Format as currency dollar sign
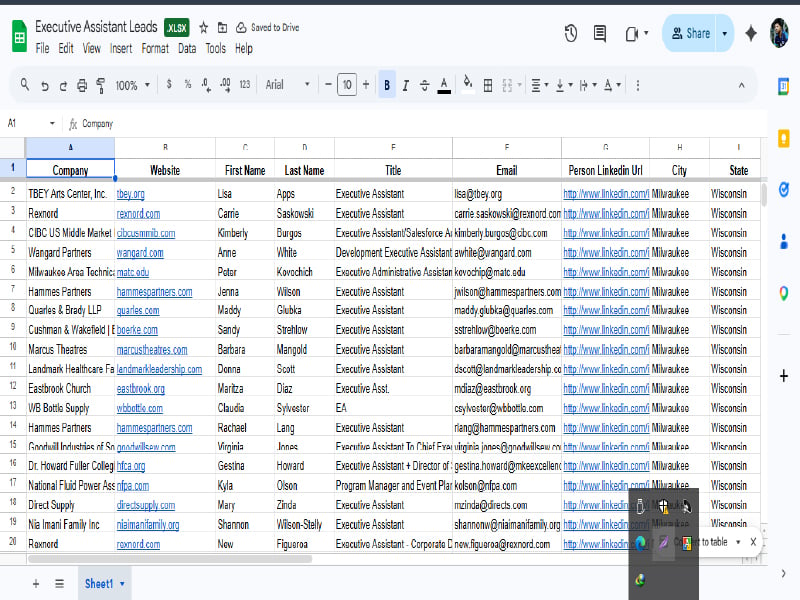The width and height of the screenshot is (800, 600). coord(169,84)
